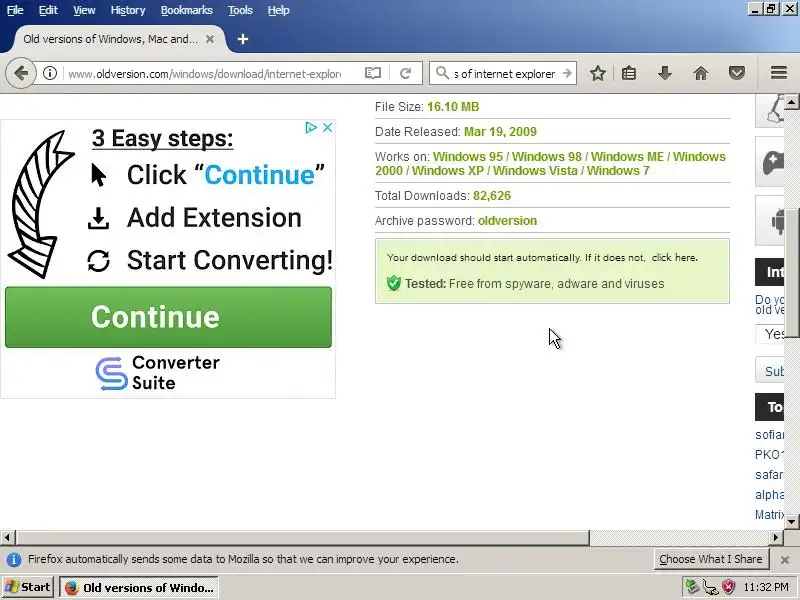The height and width of the screenshot is (600, 800).
Task: Show bookmarks list icon
Action: click(629, 73)
